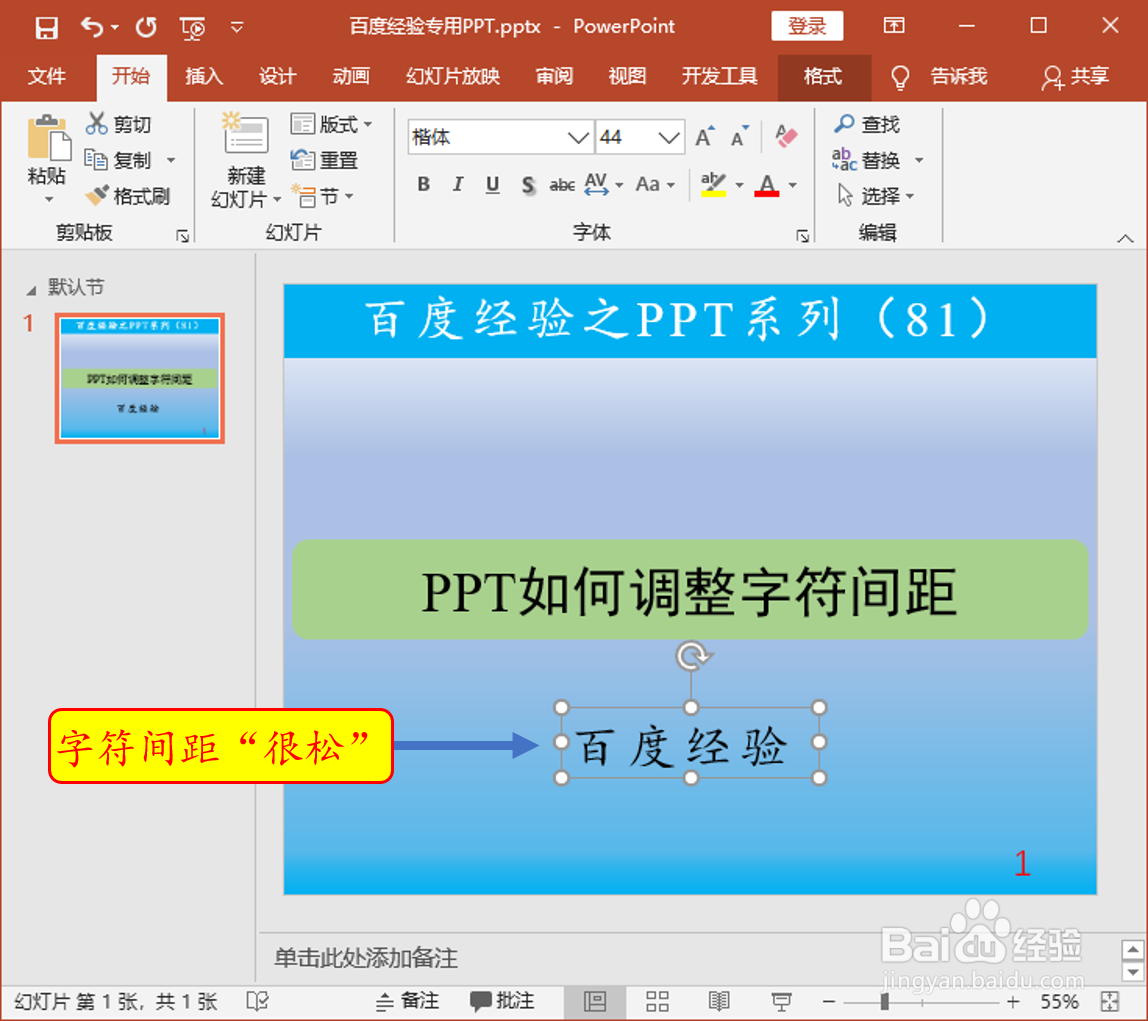Viewport: 1148px width, 1021px height.
Task: Redo the last action
Action: [146, 28]
